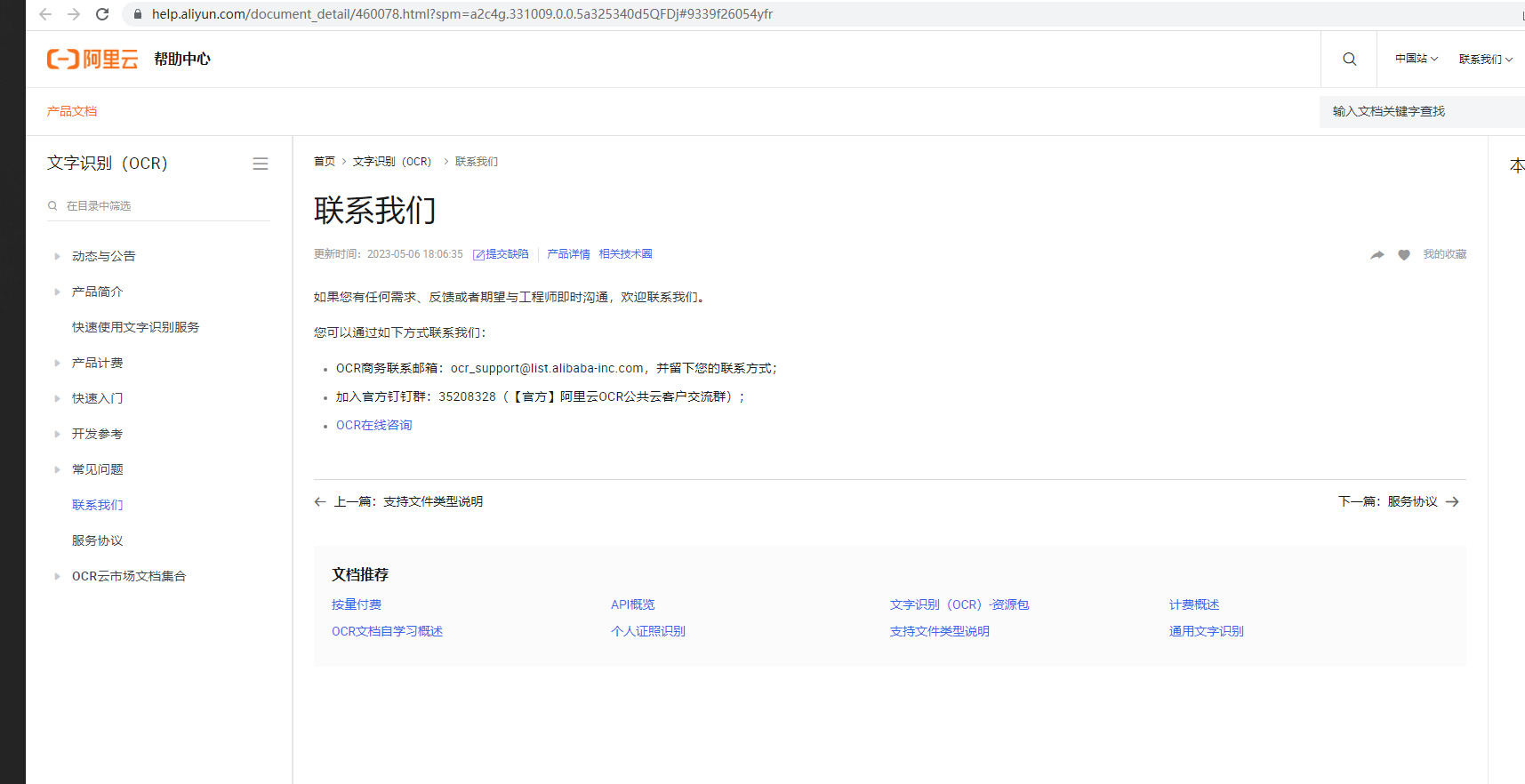Open 开发参考 sidebar item
Image resolution: width=1525 pixels, height=784 pixels.
coord(98,434)
